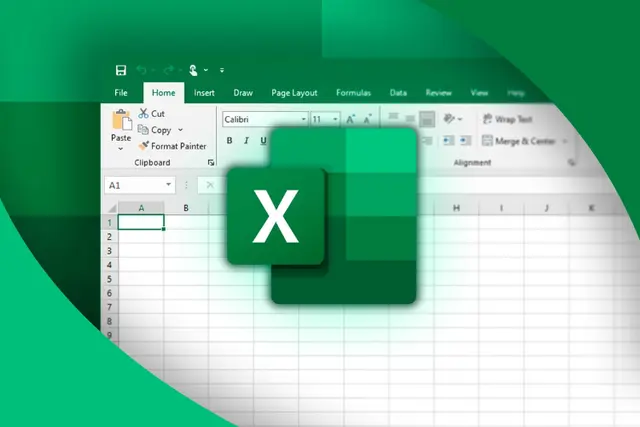Screen dimensions: 640x427
Task: Open Customize Quick Access Toolbar dropdown
Action: tap(222, 70)
